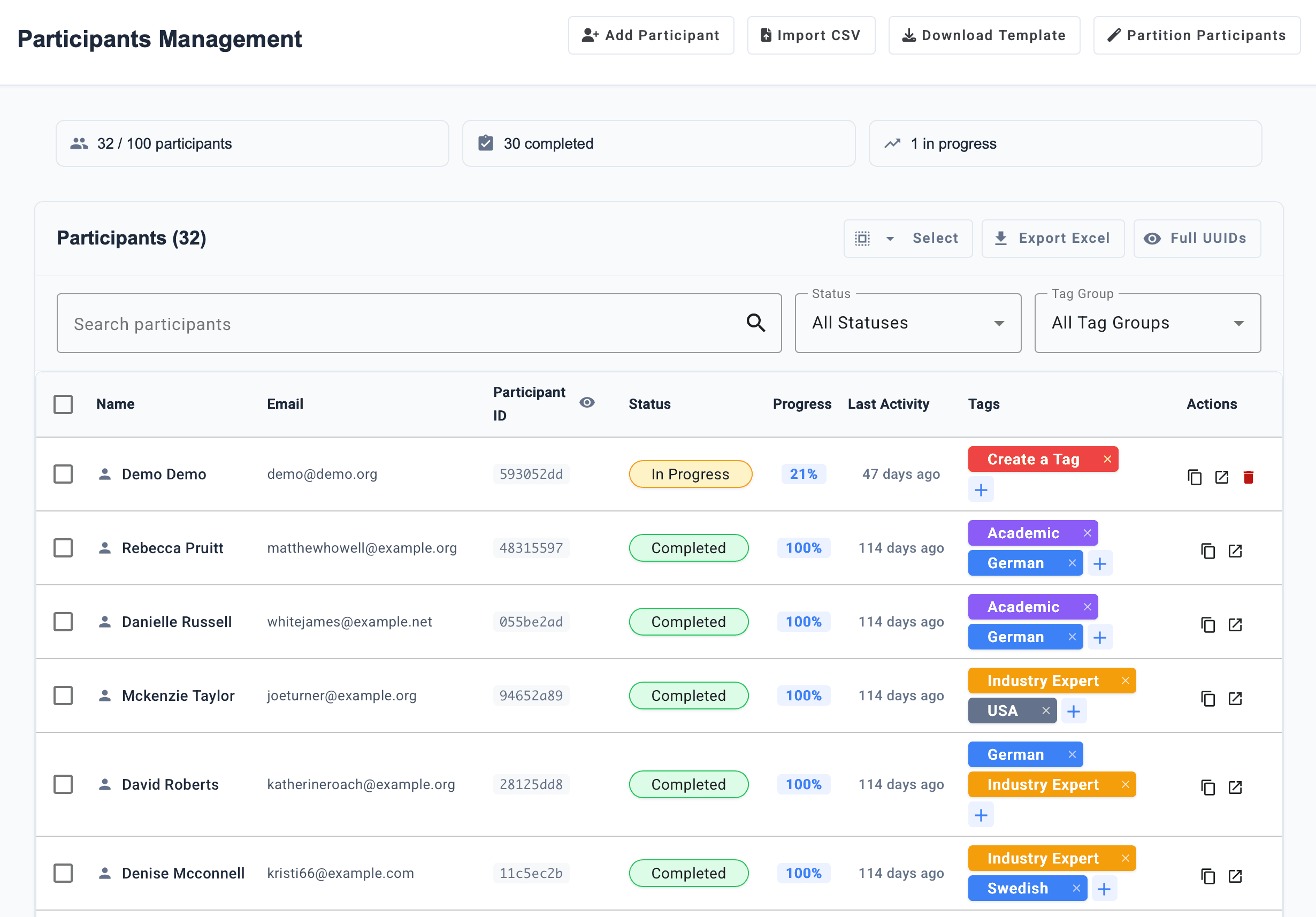
Task: Click the search magnifier icon
Action: point(755,323)
